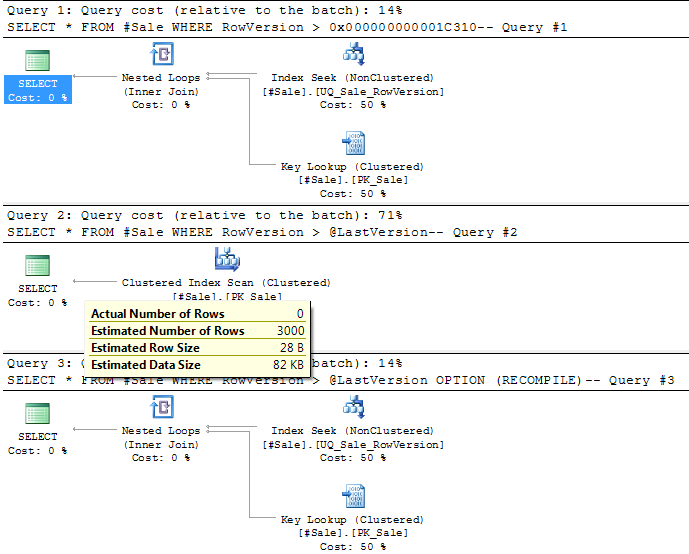
Task: Click the Actual Number of Rows tooltip row
Action: pyautogui.click(x=197, y=313)
